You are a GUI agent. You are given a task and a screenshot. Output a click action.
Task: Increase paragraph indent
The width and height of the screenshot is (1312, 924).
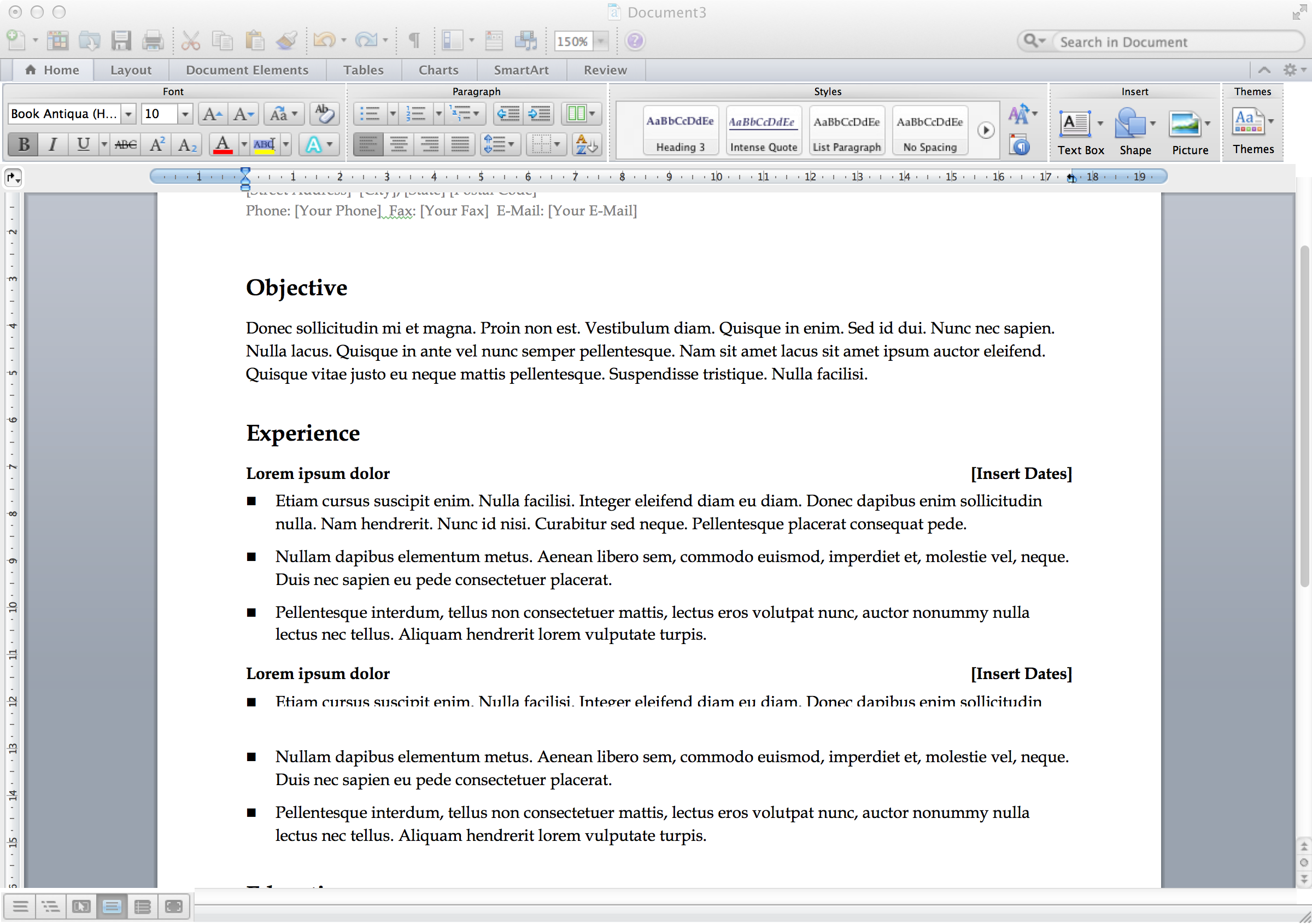(x=539, y=114)
